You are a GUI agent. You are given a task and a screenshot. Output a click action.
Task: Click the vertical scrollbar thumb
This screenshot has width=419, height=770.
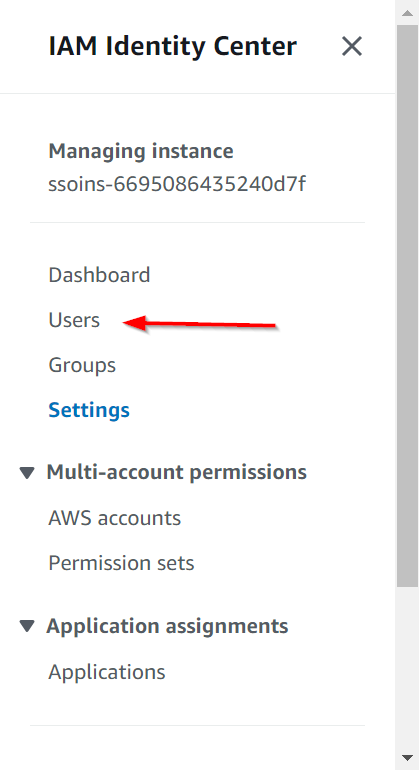[407, 304]
